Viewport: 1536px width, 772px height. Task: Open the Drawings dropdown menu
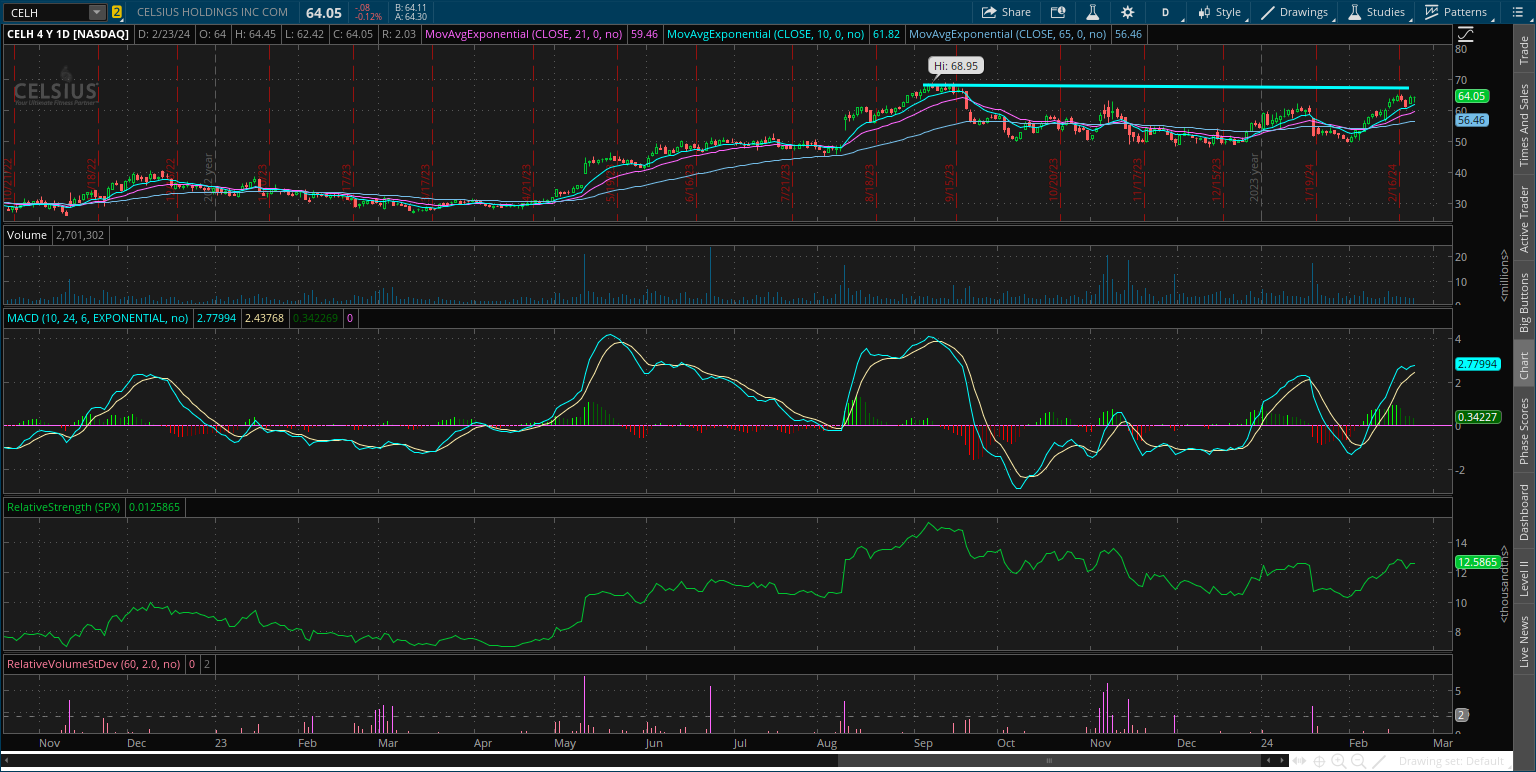(1295, 12)
